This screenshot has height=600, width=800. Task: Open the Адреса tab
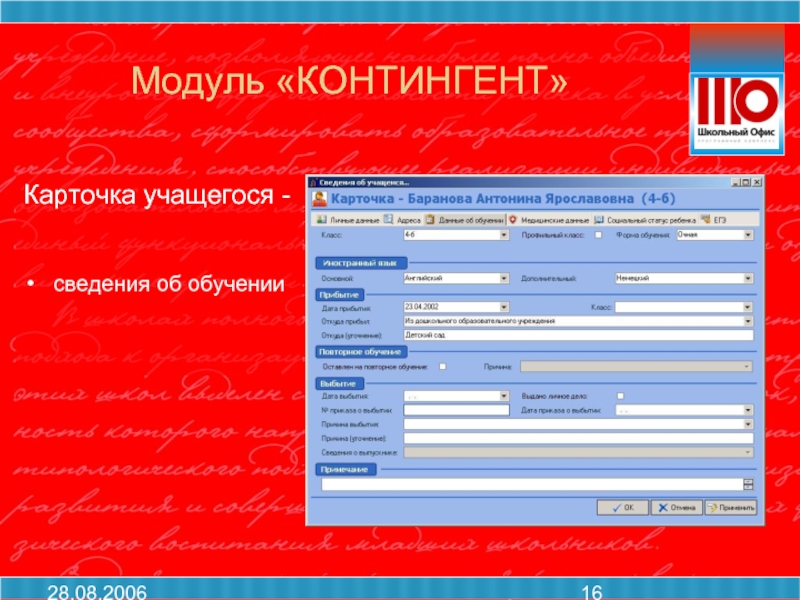403,220
